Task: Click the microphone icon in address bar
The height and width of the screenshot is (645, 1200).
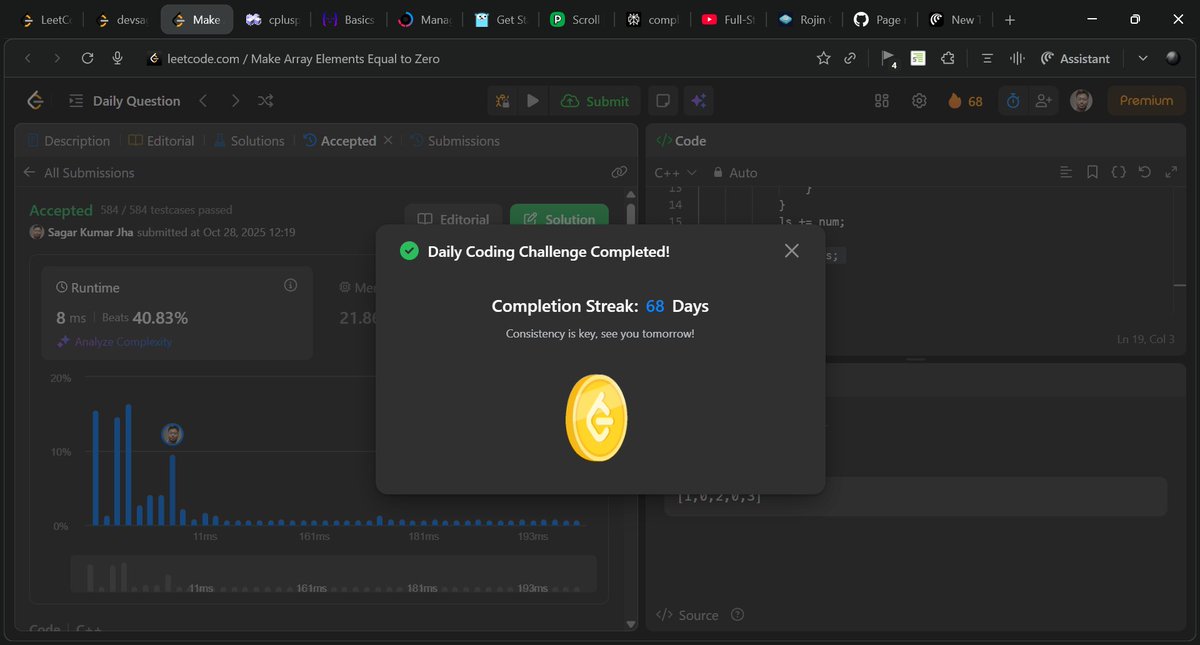Action: coord(118,59)
